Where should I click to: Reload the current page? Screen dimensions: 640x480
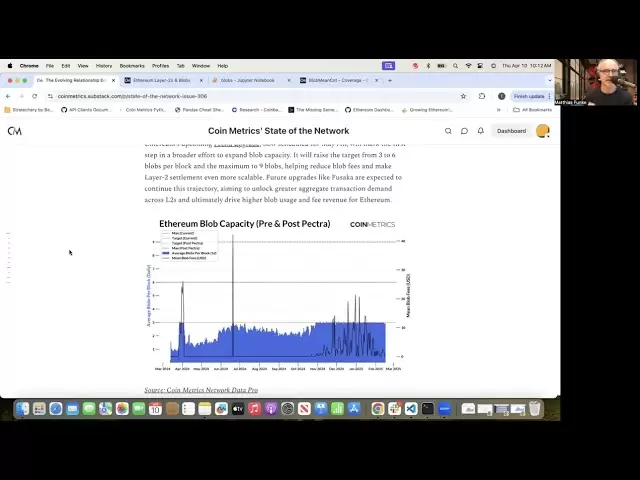pos(35,96)
